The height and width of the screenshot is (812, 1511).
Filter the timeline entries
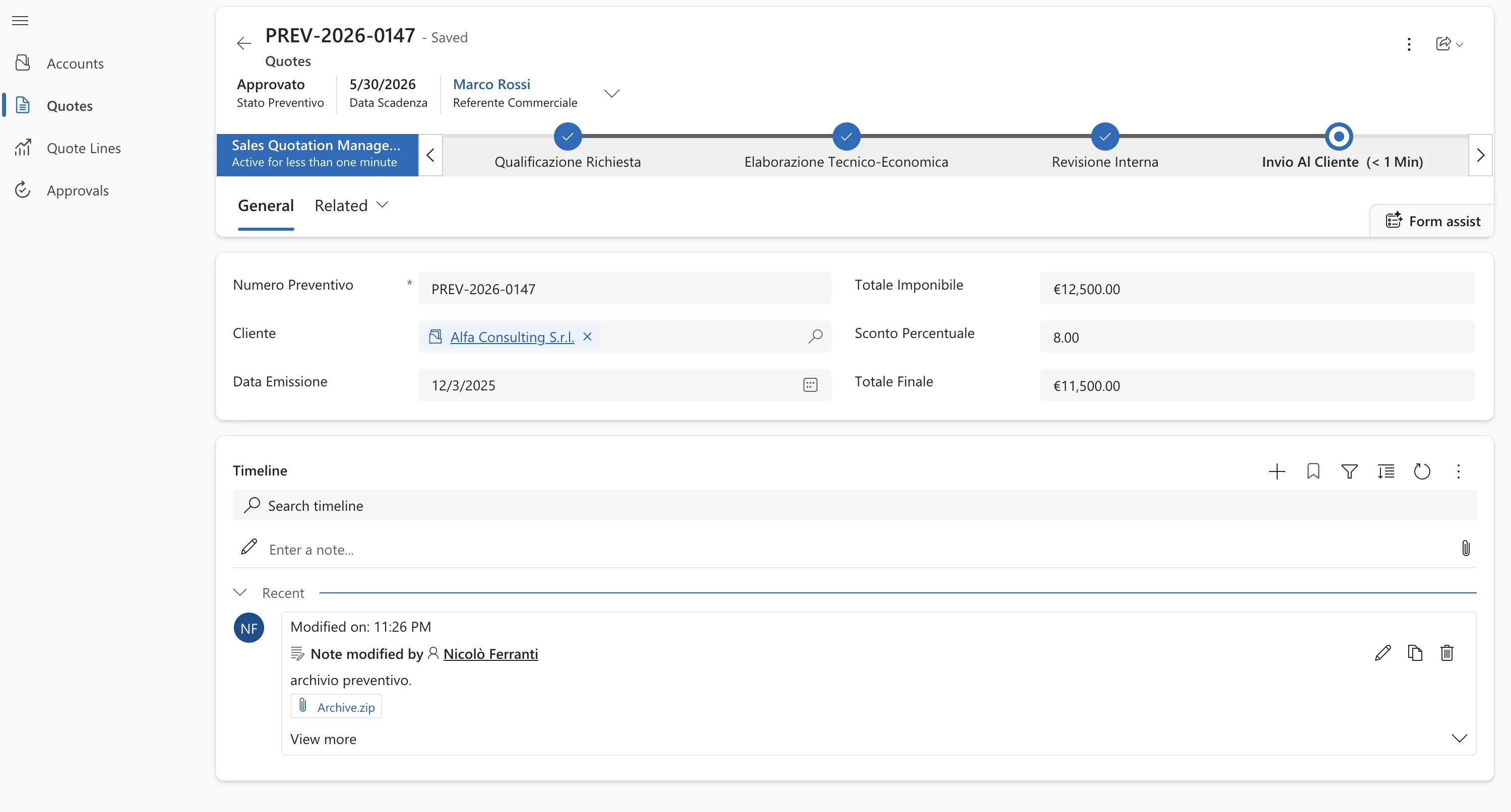1350,471
